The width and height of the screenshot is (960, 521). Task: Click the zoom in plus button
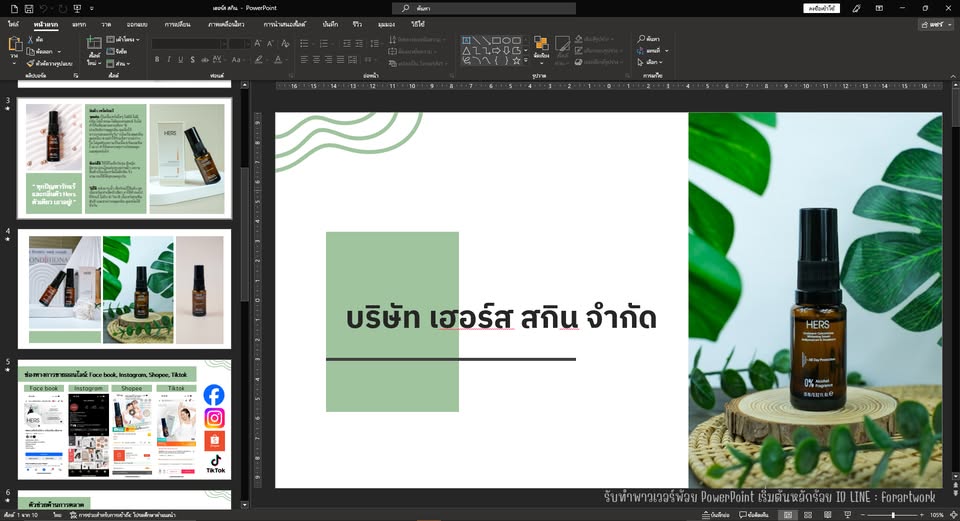point(923,515)
